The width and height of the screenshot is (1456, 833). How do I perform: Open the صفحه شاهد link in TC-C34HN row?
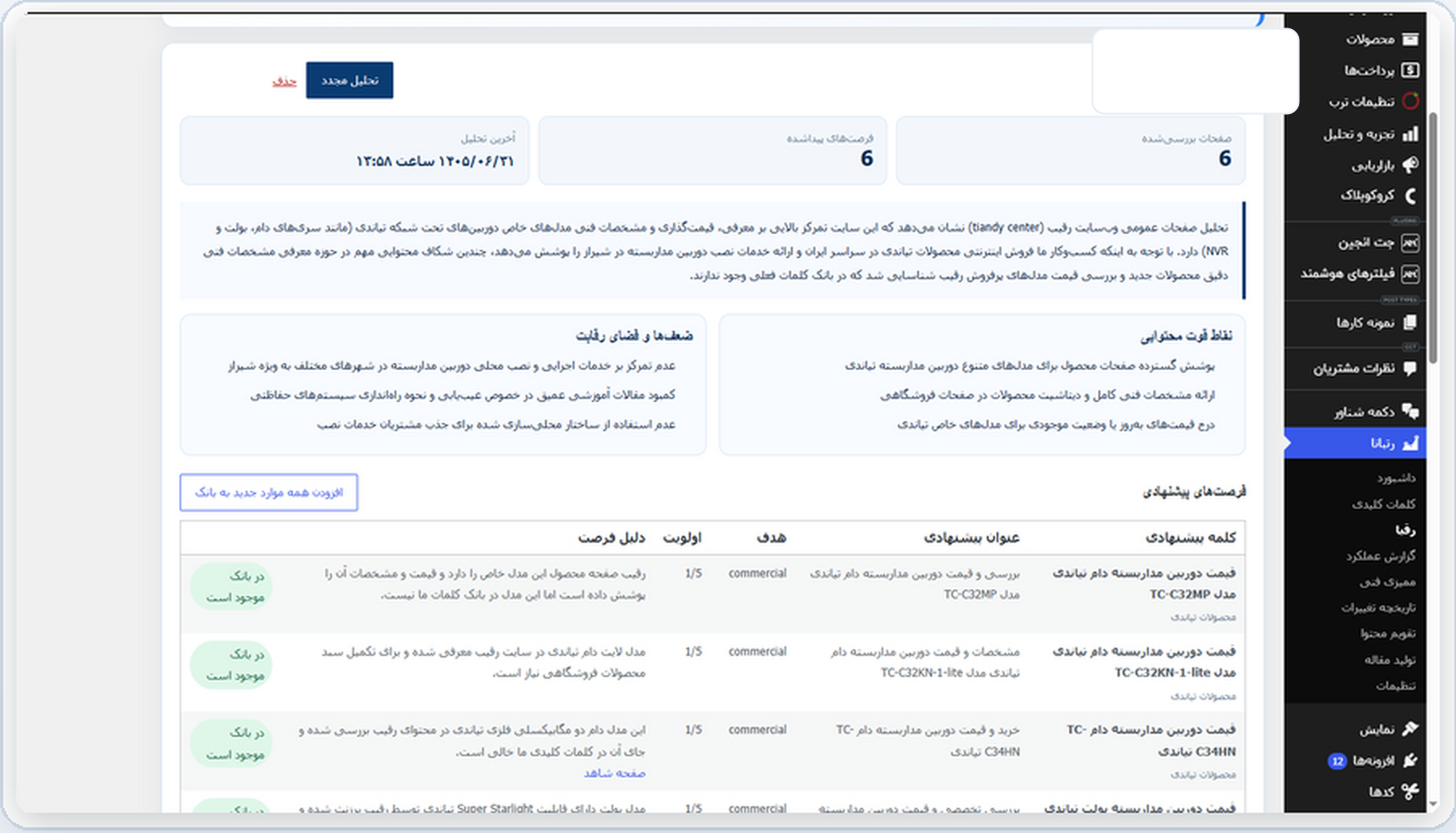[x=615, y=773]
